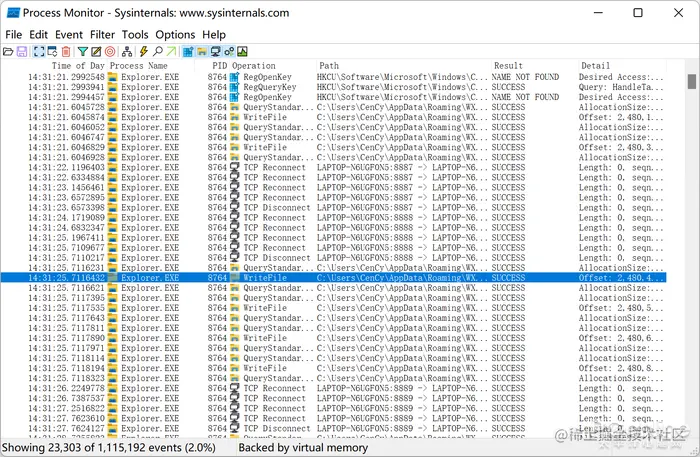Click the 'Showing 23,303 of 1,115,192 events' status
Image resolution: width=700 pixels, height=457 pixels.
(x=108, y=448)
